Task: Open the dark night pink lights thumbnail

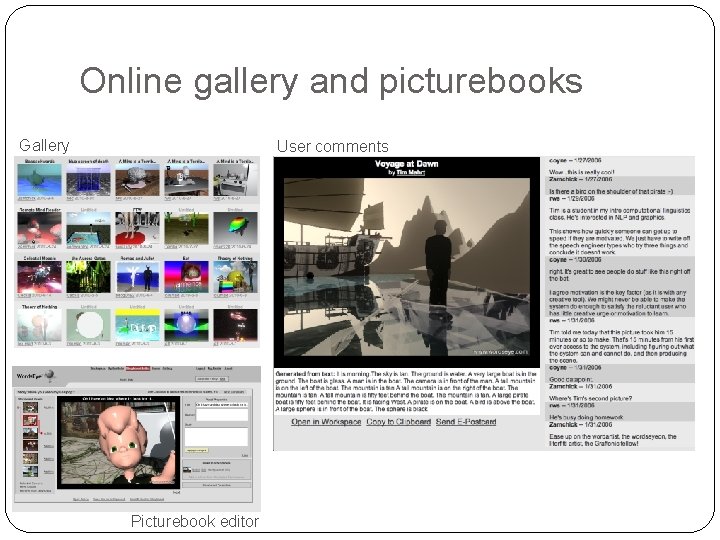Action: click(x=236, y=325)
